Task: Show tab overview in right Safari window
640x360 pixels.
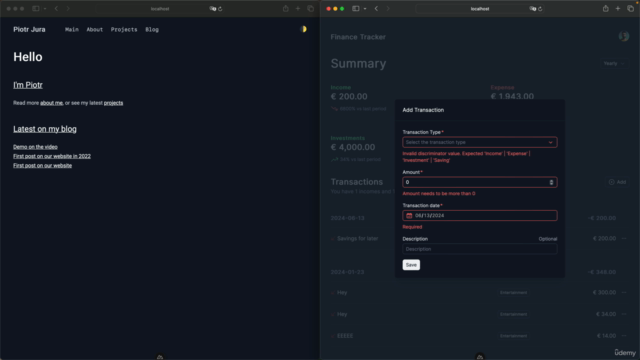Action: [x=631, y=9]
